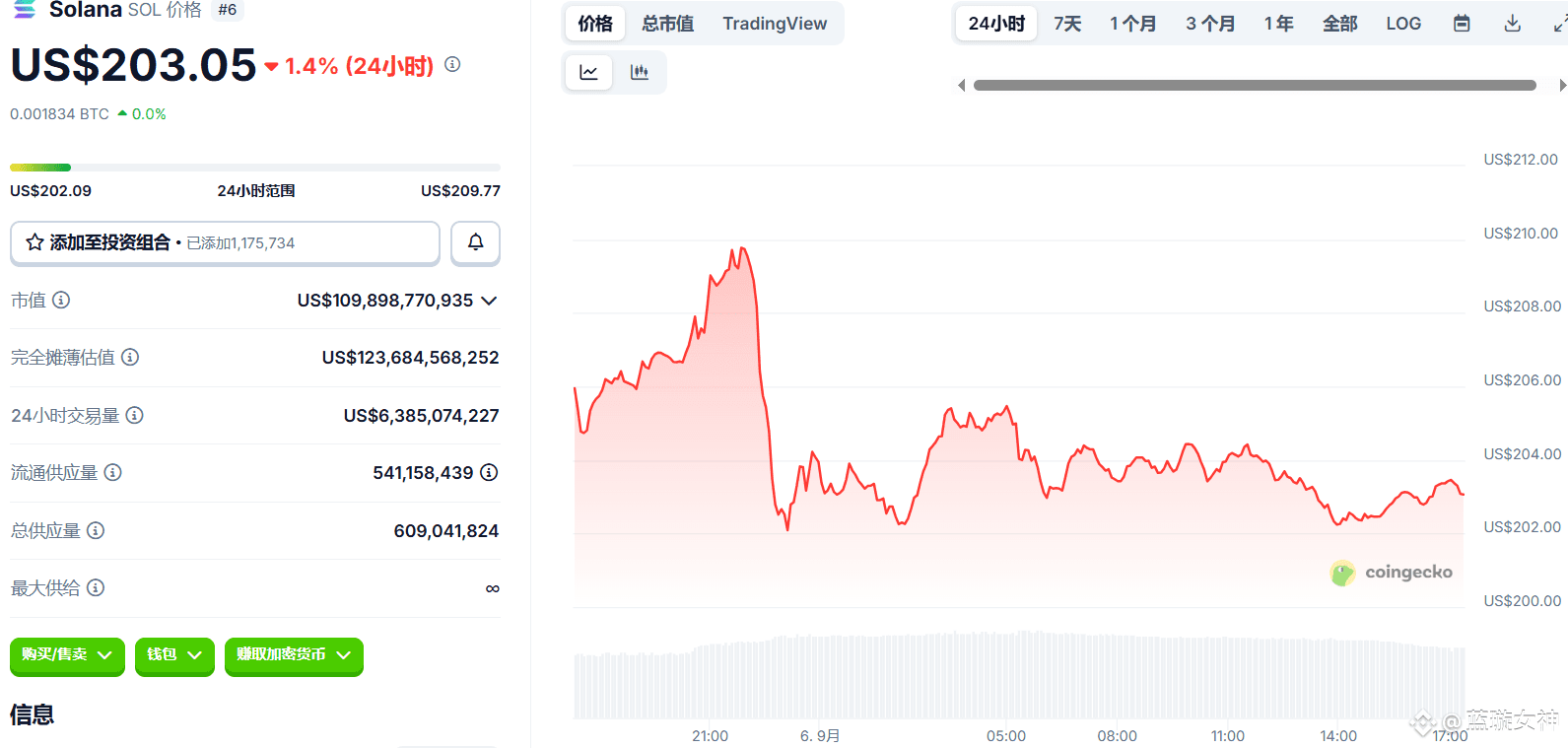
Task: Switch to TradingView tab
Action: pyautogui.click(x=775, y=24)
